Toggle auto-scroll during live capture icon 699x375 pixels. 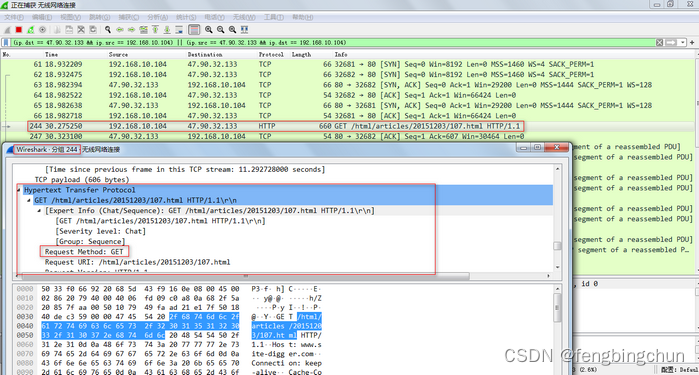tap(179, 30)
